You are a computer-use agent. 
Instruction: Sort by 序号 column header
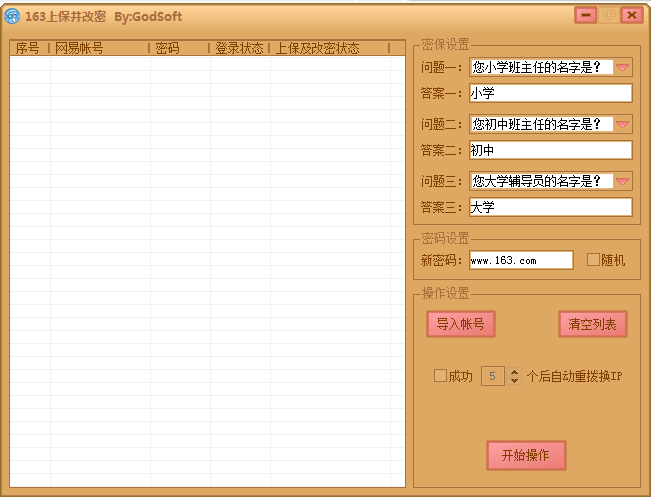pyautogui.click(x=29, y=48)
